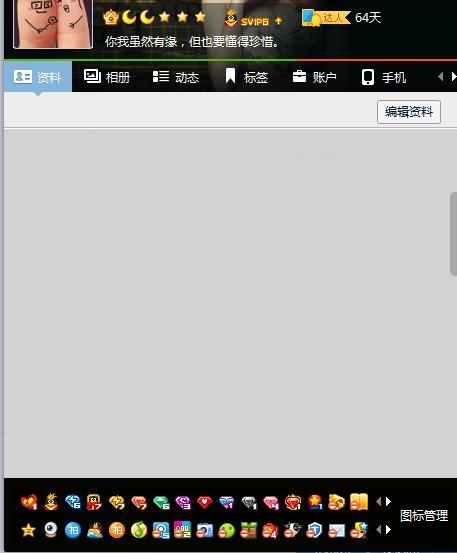
Task: Open 图标管理 icon management
Action: point(424,516)
